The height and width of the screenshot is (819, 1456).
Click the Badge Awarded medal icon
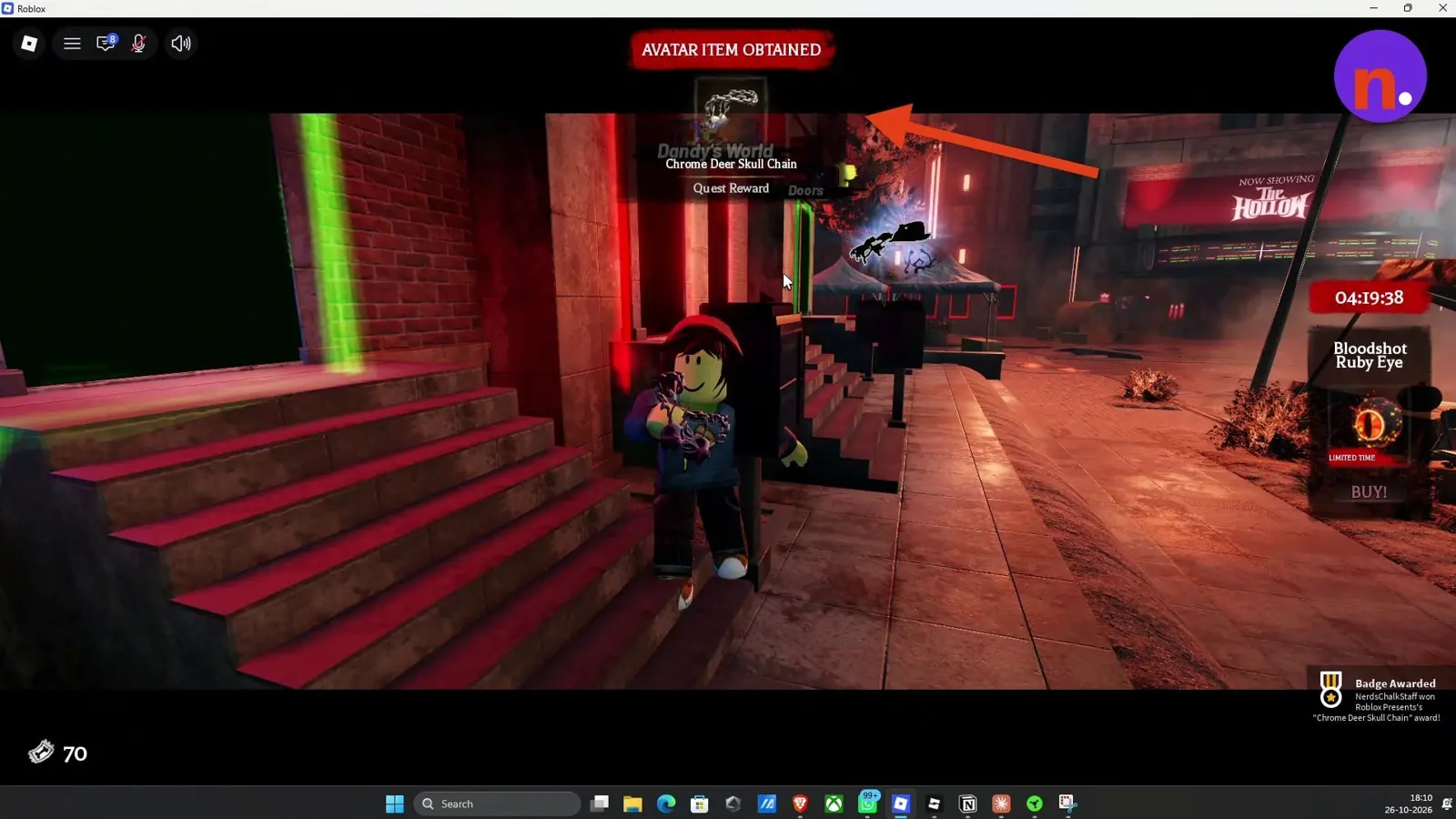[x=1330, y=690]
